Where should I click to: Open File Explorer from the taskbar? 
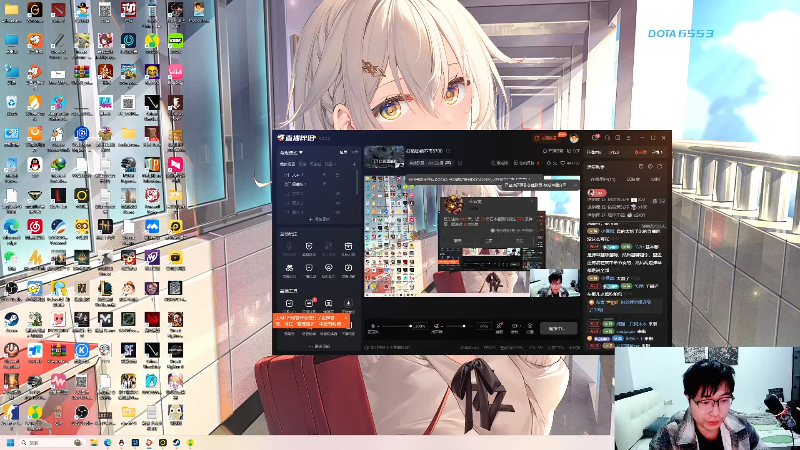[94, 442]
